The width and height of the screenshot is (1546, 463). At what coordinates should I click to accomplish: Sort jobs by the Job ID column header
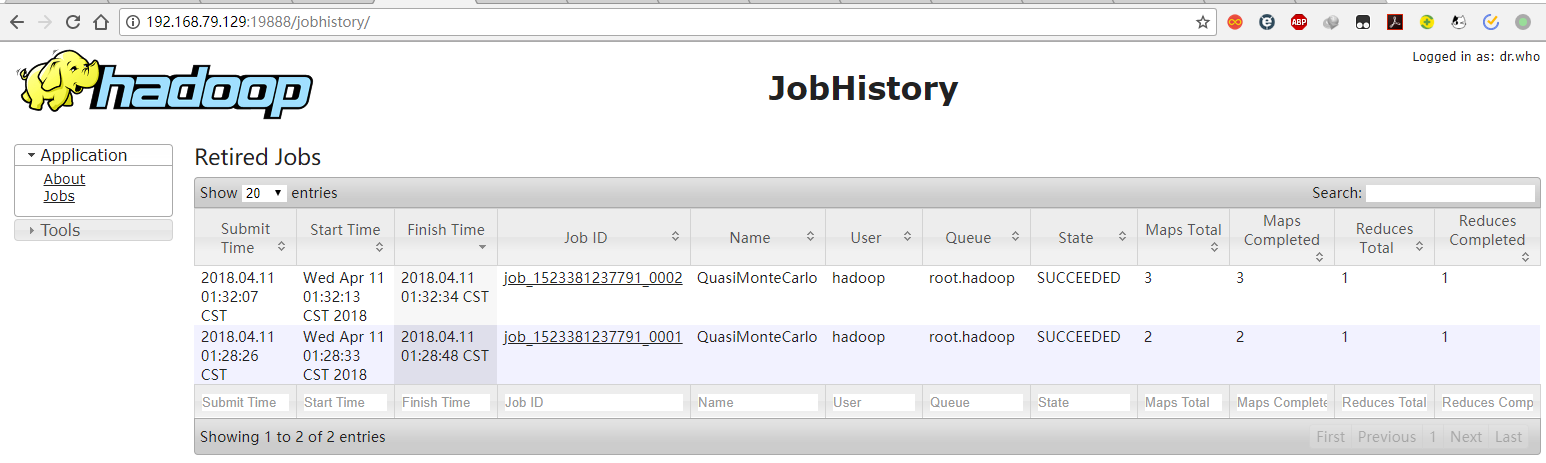593,237
